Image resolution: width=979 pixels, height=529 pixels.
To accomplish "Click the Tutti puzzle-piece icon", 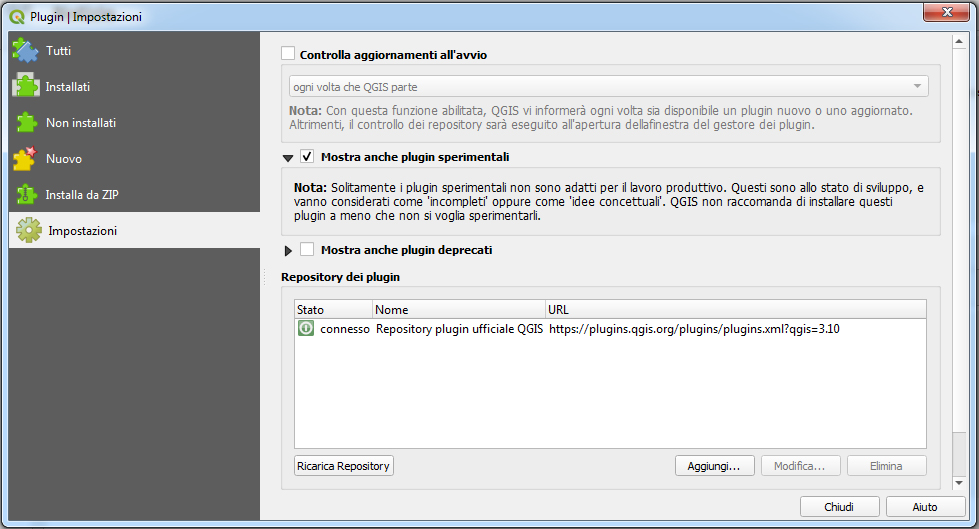I will point(26,51).
